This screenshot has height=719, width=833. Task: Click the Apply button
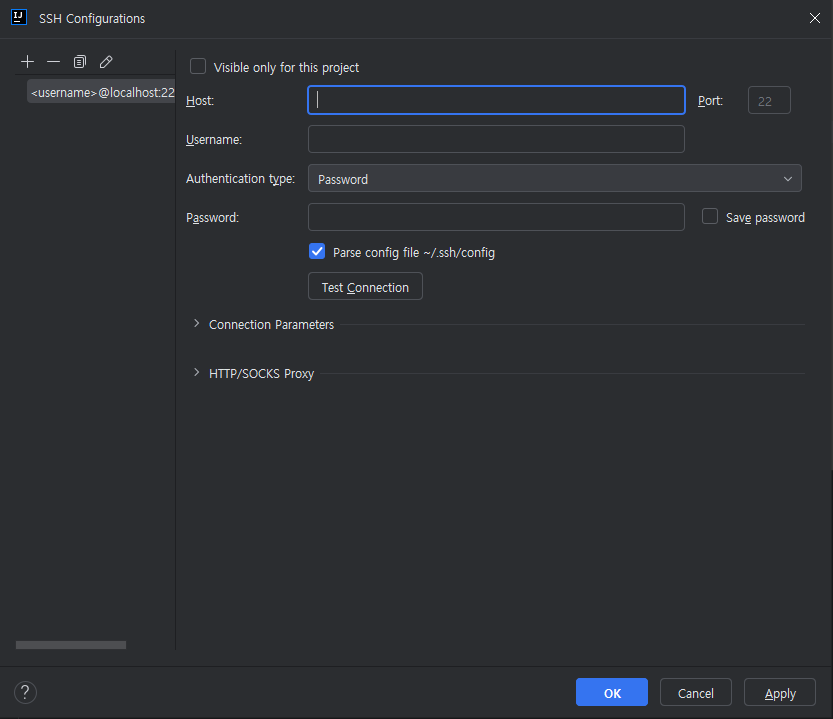[780, 692]
